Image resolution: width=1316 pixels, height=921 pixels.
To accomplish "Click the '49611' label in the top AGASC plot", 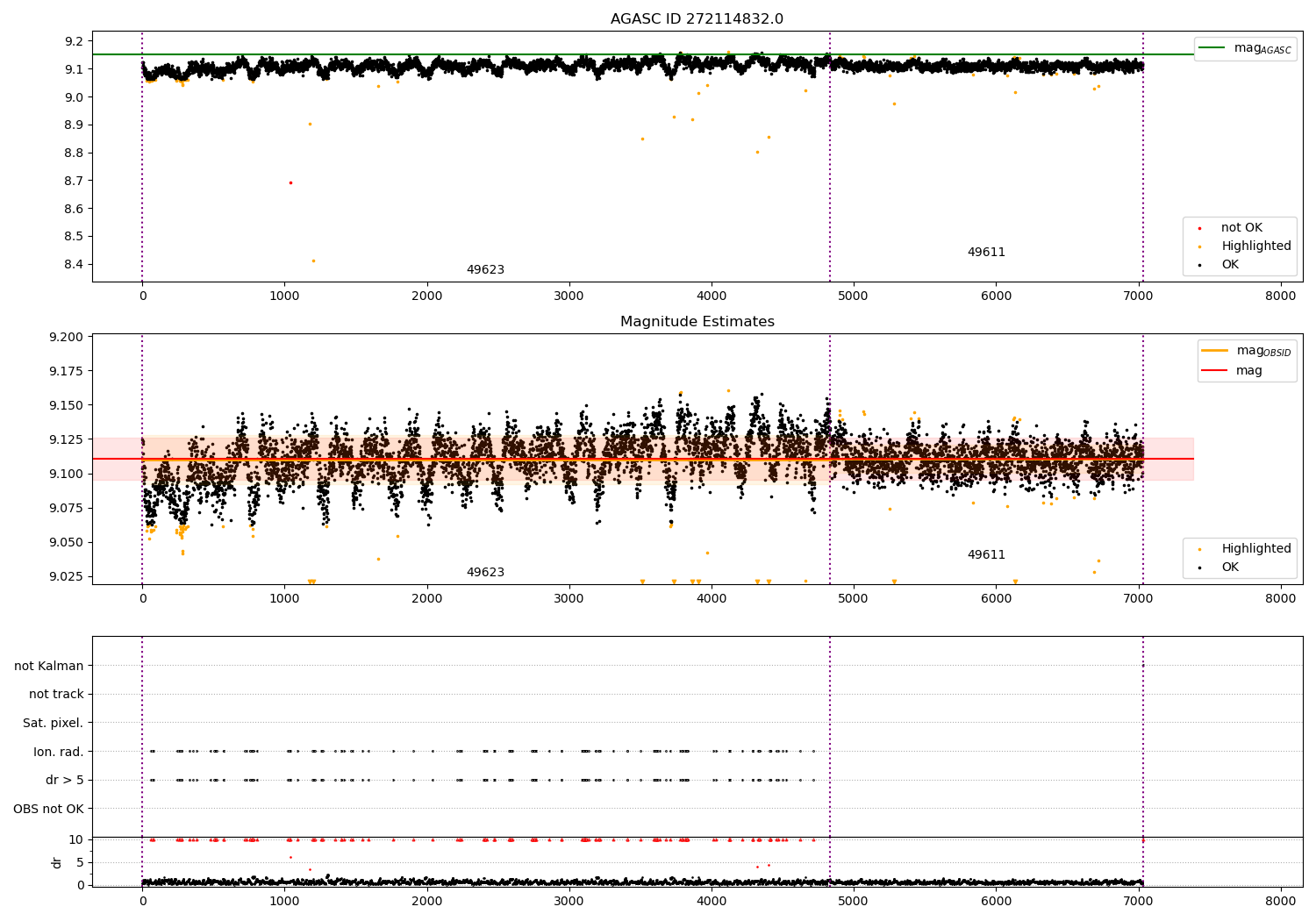I will [x=986, y=253].
